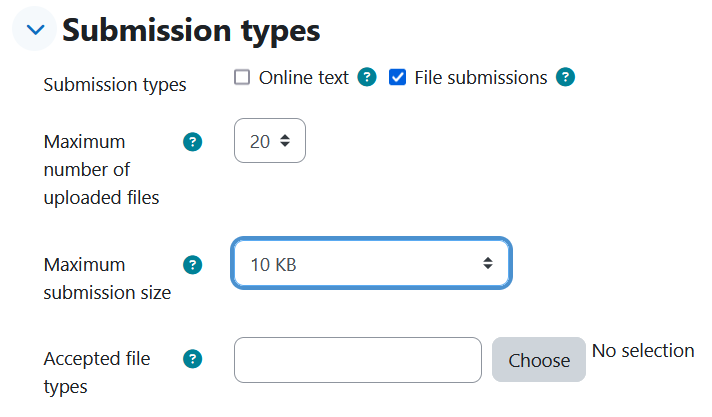This screenshot has height=417, width=712.
Task: Click the File submissions label
Action: click(x=481, y=78)
